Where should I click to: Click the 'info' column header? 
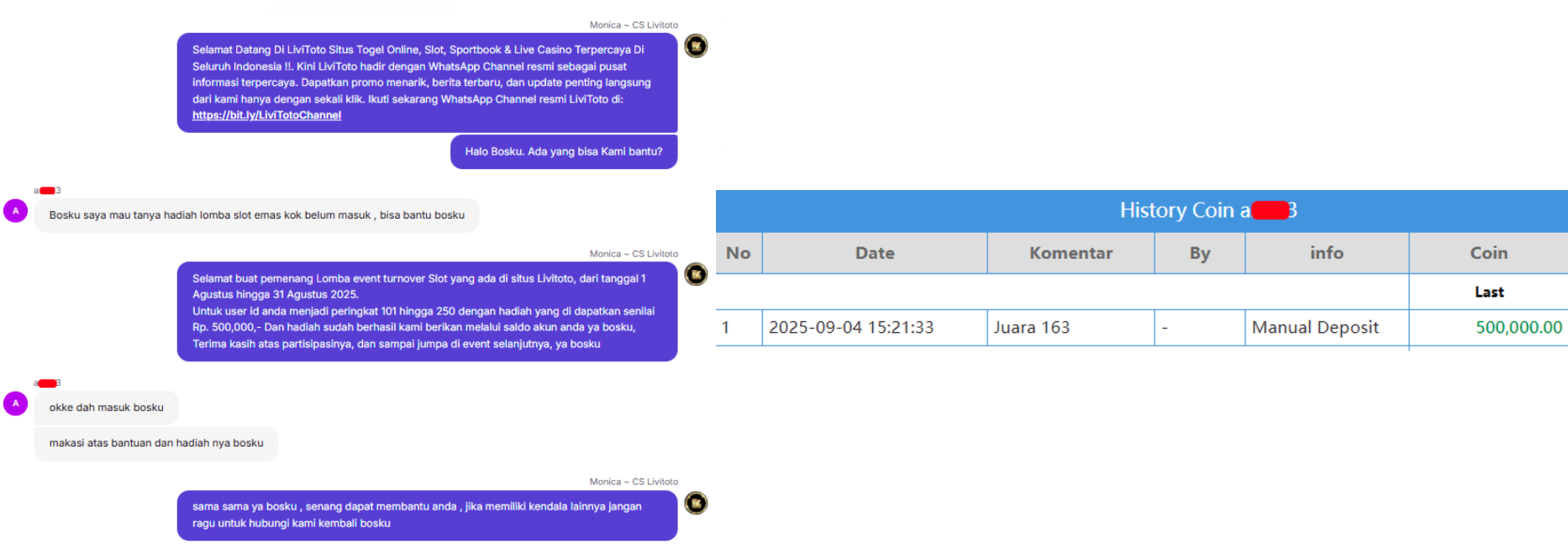1327,253
